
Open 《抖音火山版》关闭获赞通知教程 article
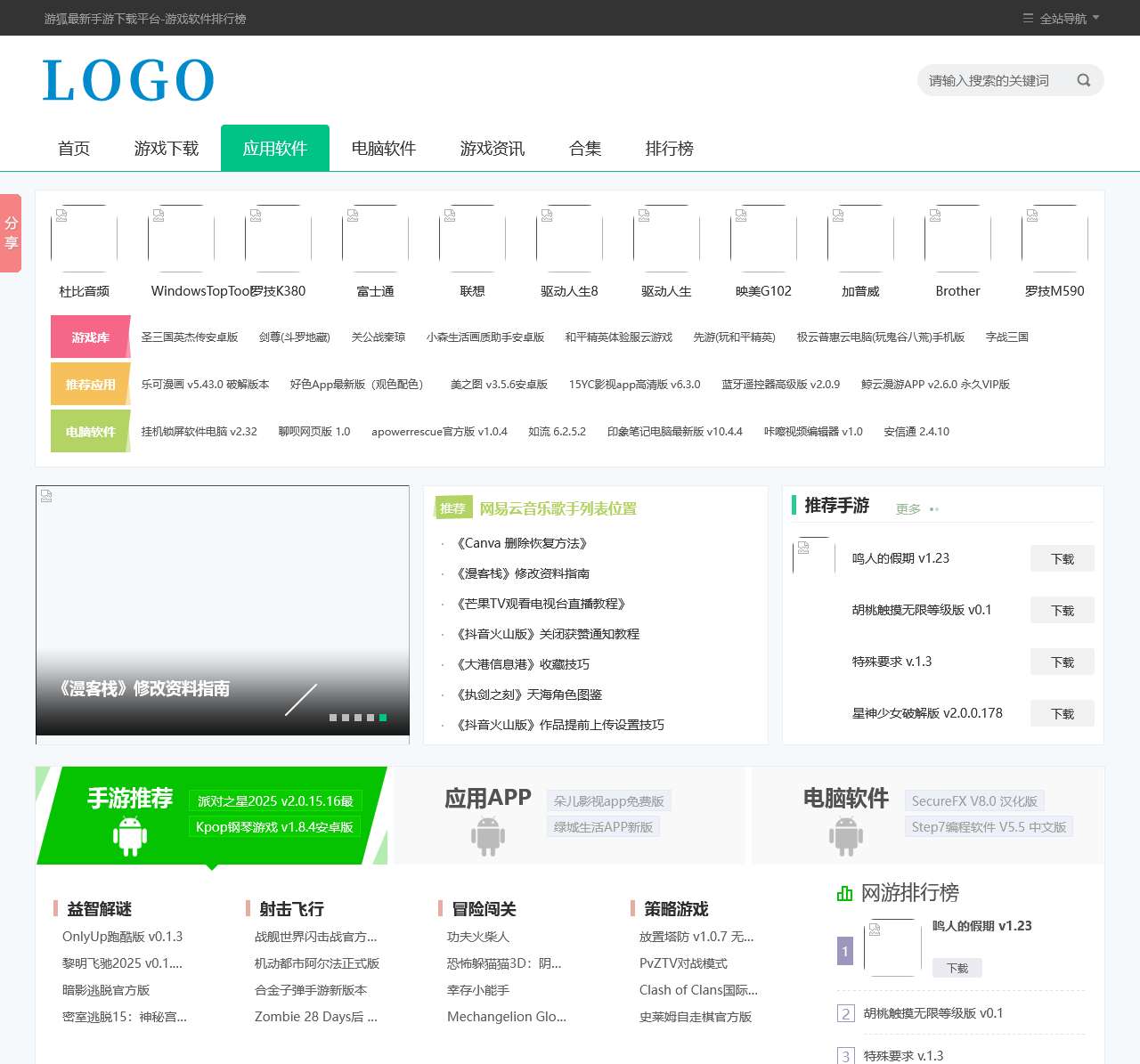click(x=548, y=634)
